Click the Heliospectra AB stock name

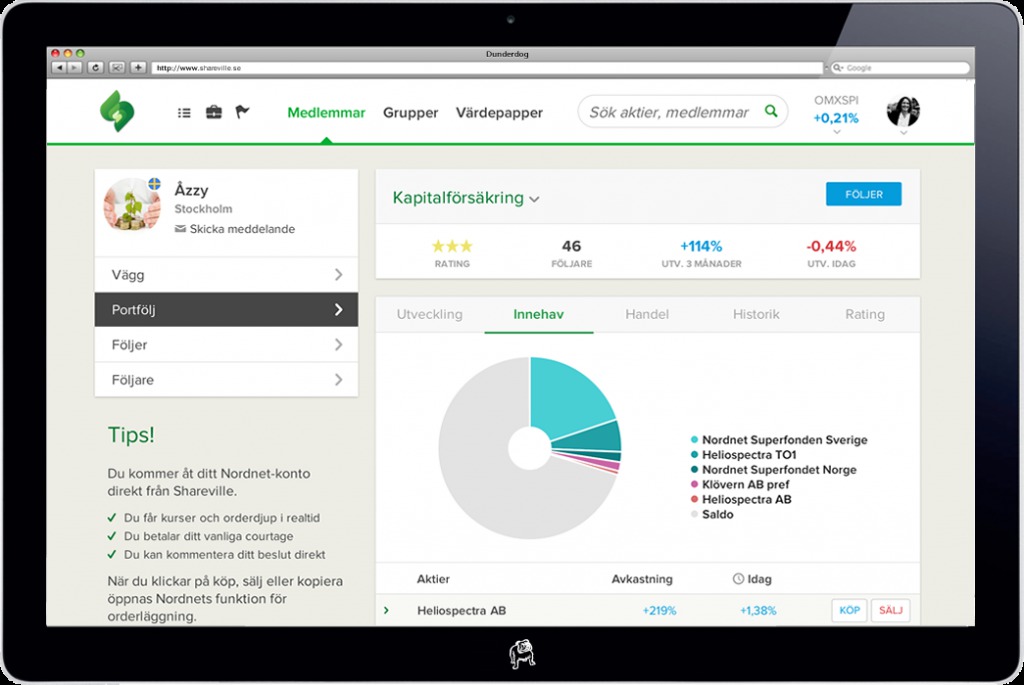(x=462, y=611)
